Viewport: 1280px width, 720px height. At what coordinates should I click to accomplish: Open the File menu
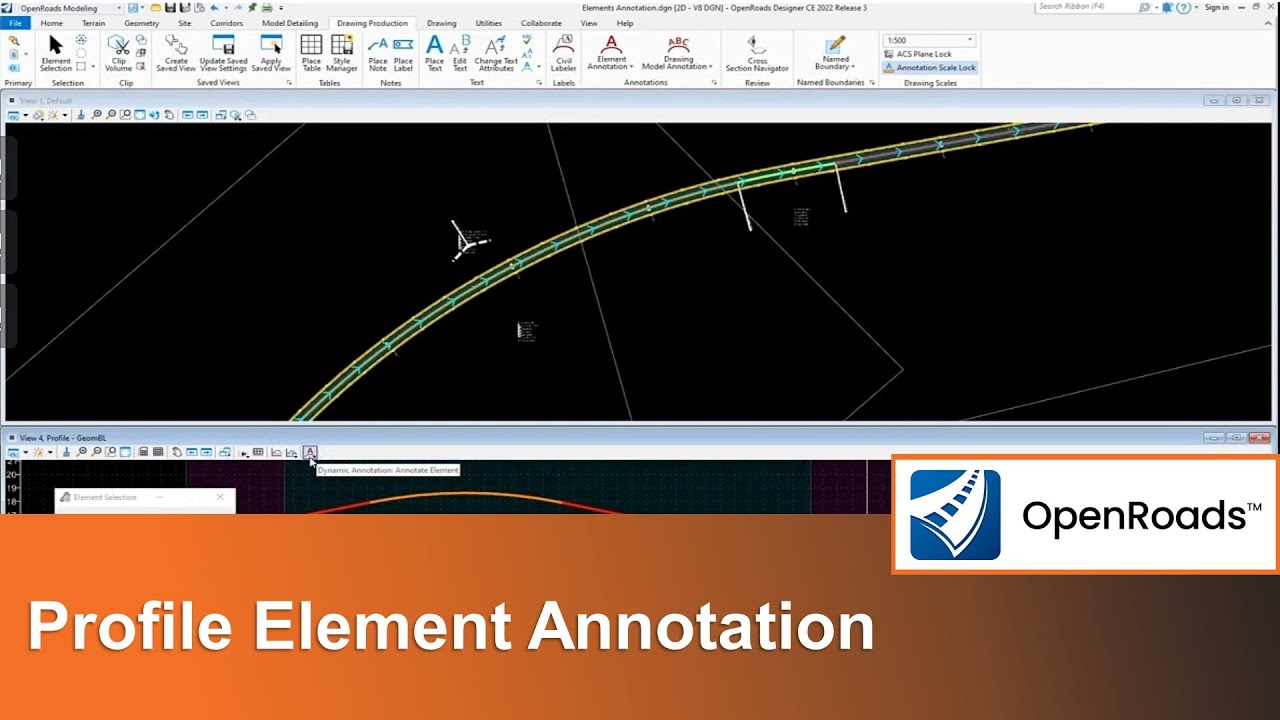point(15,23)
